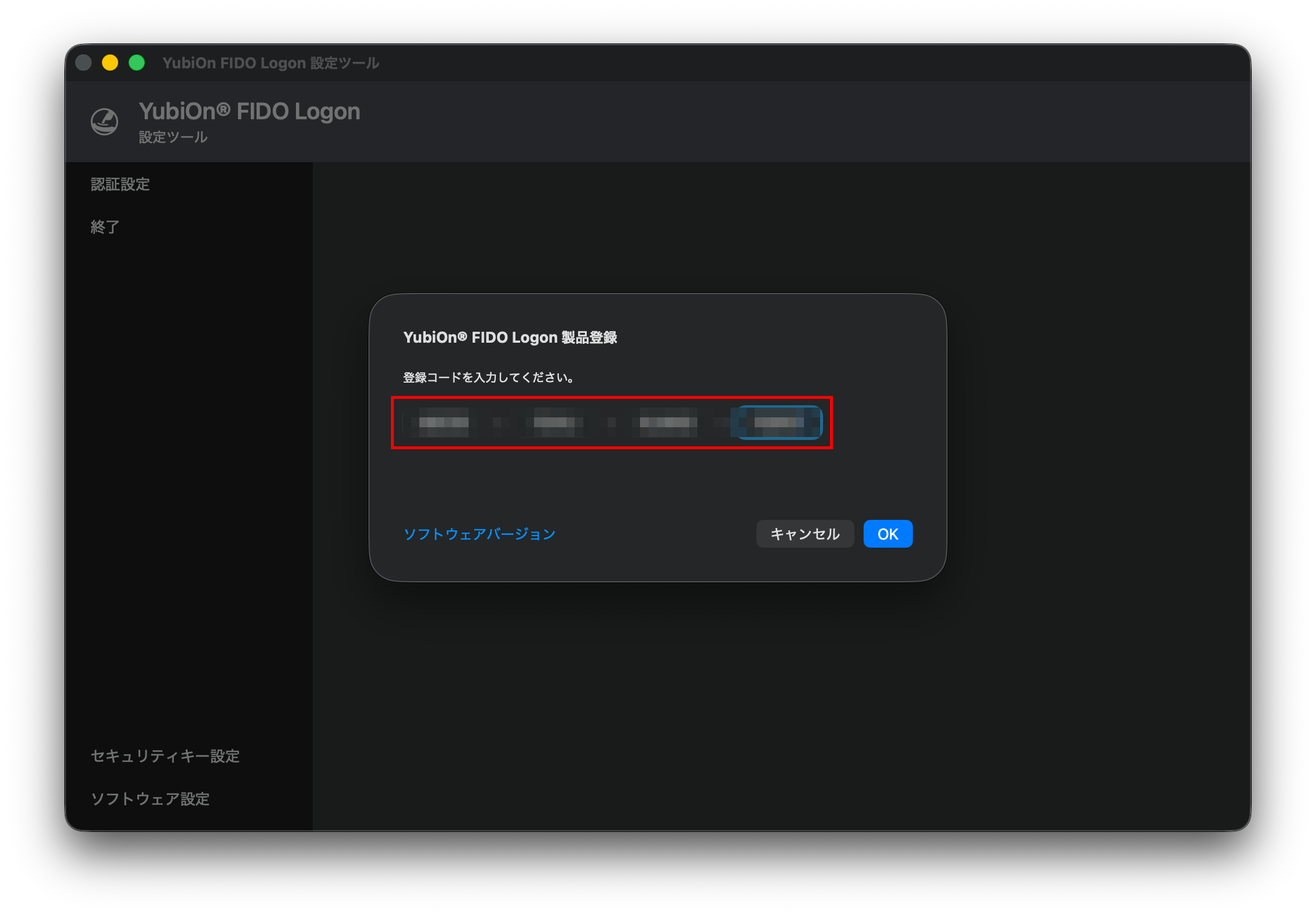Click the YubiOn logo icon in header
Screen dimensions: 1316x917
pos(105,122)
